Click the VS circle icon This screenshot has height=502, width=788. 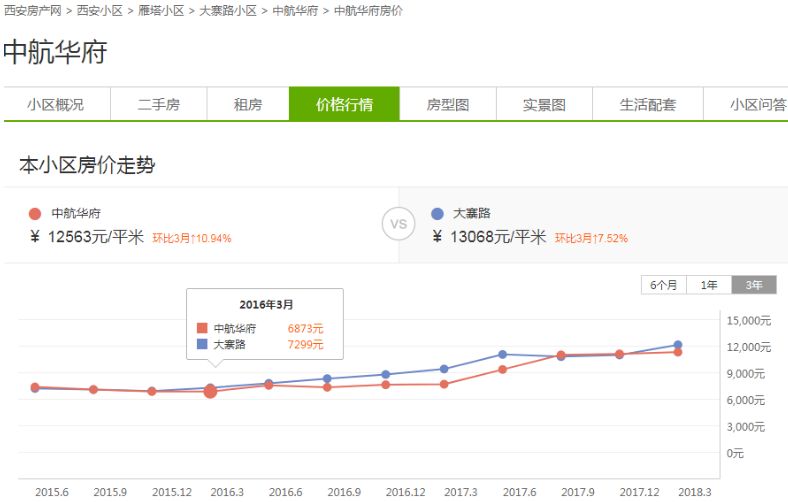click(x=399, y=224)
